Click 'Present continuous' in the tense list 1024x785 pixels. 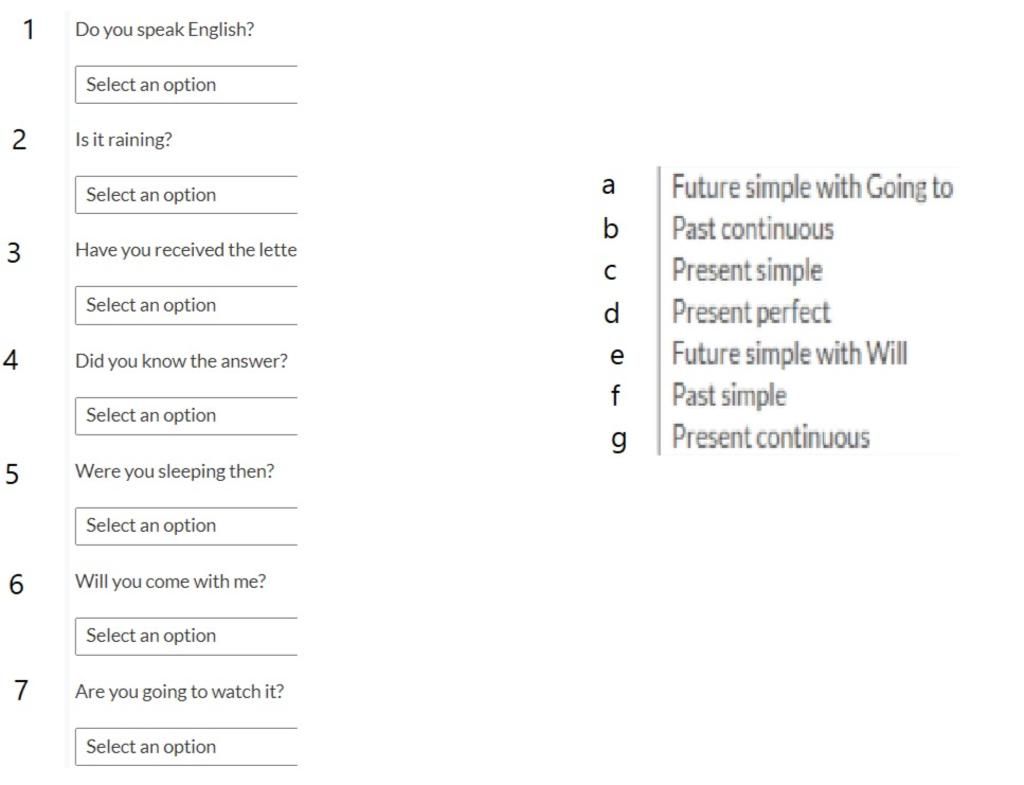(x=770, y=437)
